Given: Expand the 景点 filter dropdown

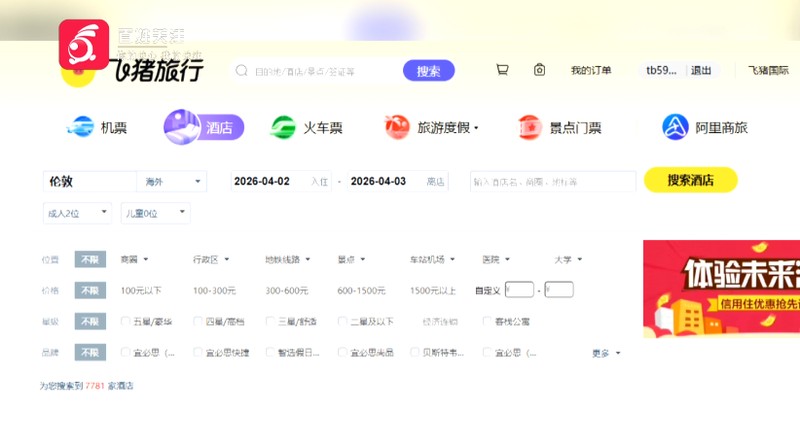Looking at the screenshot, I should pyautogui.click(x=351, y=259).
